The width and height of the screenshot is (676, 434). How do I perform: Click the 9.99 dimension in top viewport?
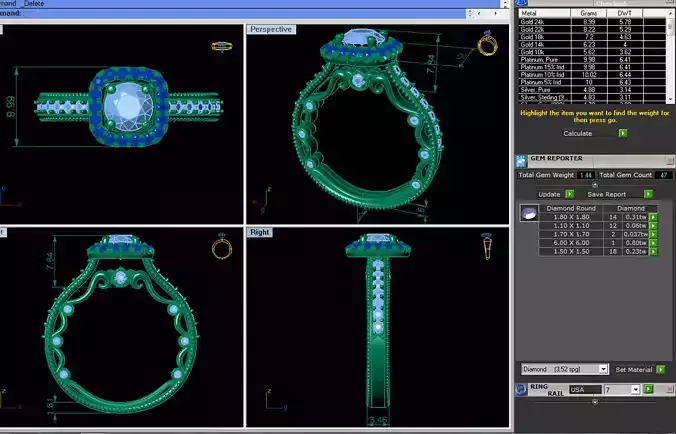11,106
